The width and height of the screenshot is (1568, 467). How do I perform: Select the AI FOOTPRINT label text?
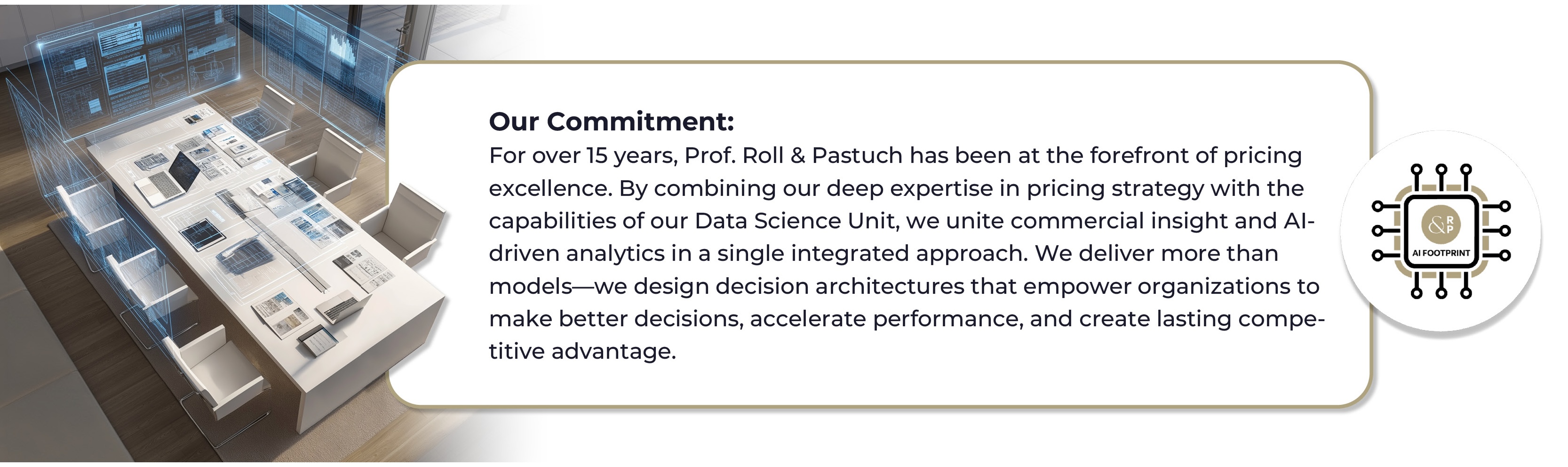[1441, 253]
